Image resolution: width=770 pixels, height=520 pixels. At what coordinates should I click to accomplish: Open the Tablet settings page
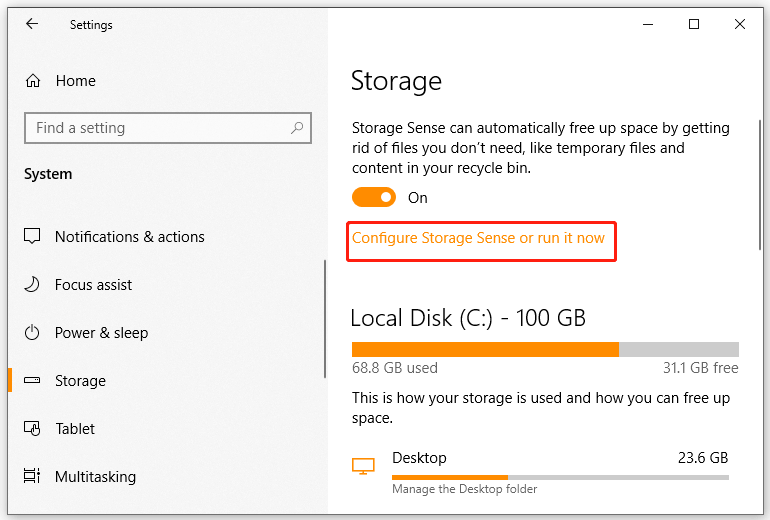click(x=75, y=429)
